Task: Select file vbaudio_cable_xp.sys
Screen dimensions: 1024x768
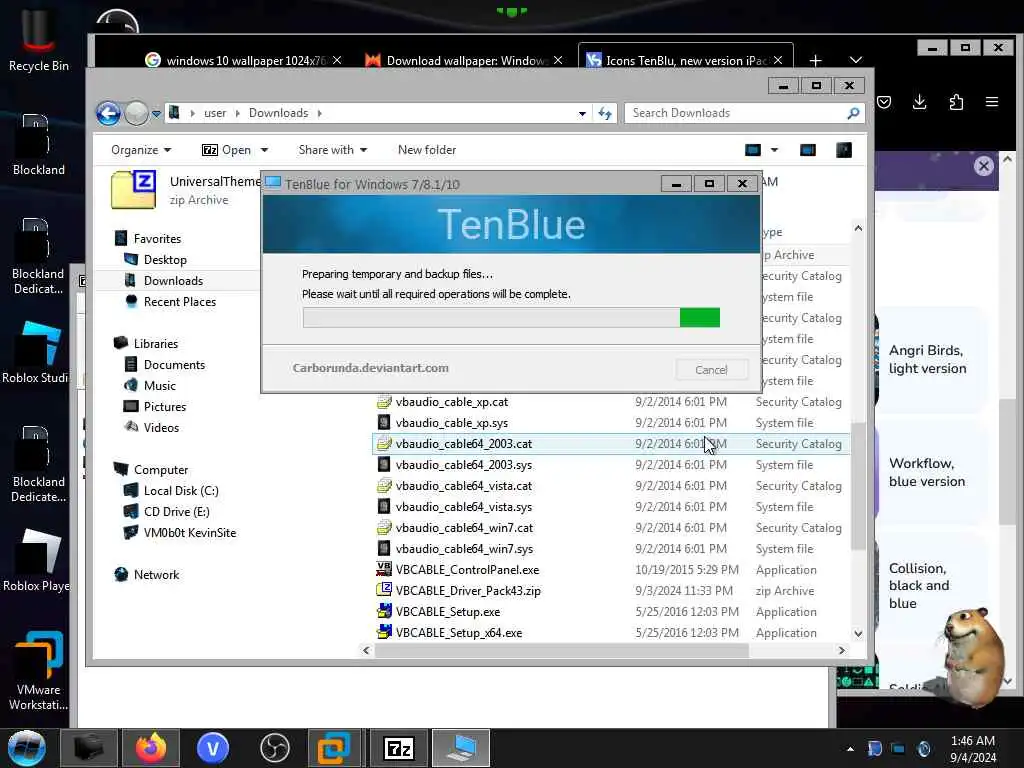Action: 451,423
